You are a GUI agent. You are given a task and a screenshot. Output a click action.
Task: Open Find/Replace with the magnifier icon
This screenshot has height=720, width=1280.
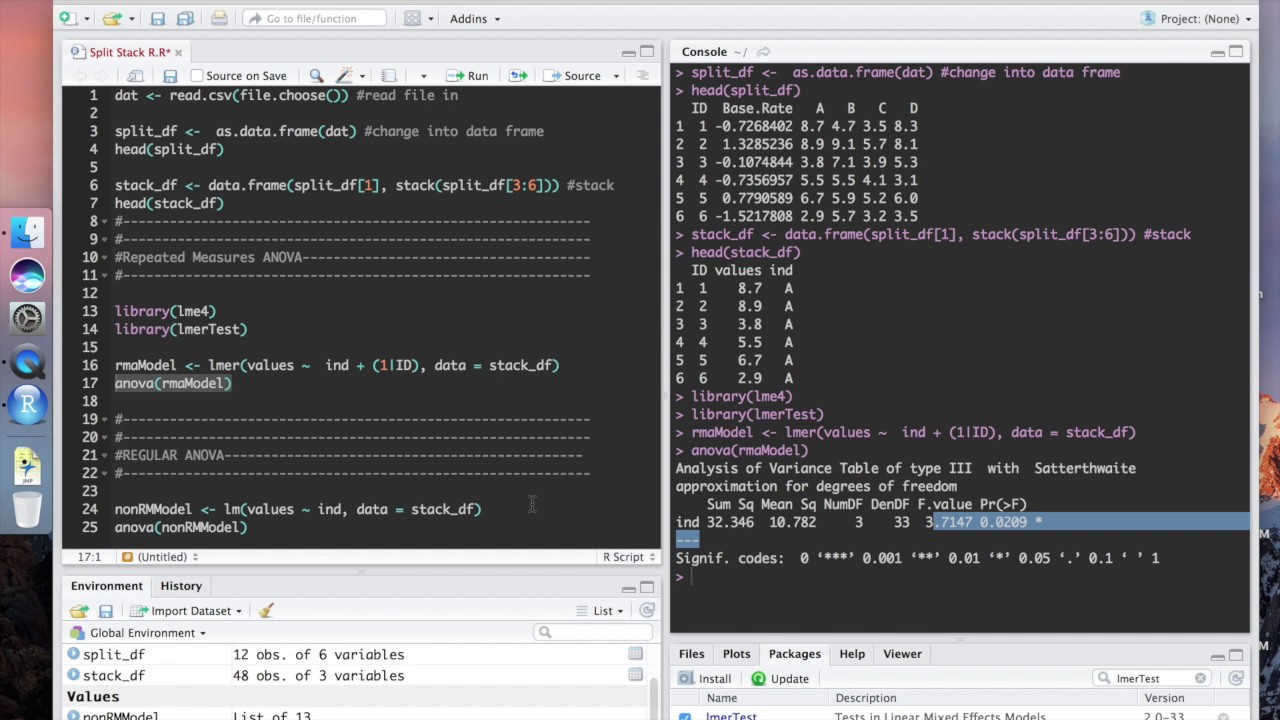316,76
